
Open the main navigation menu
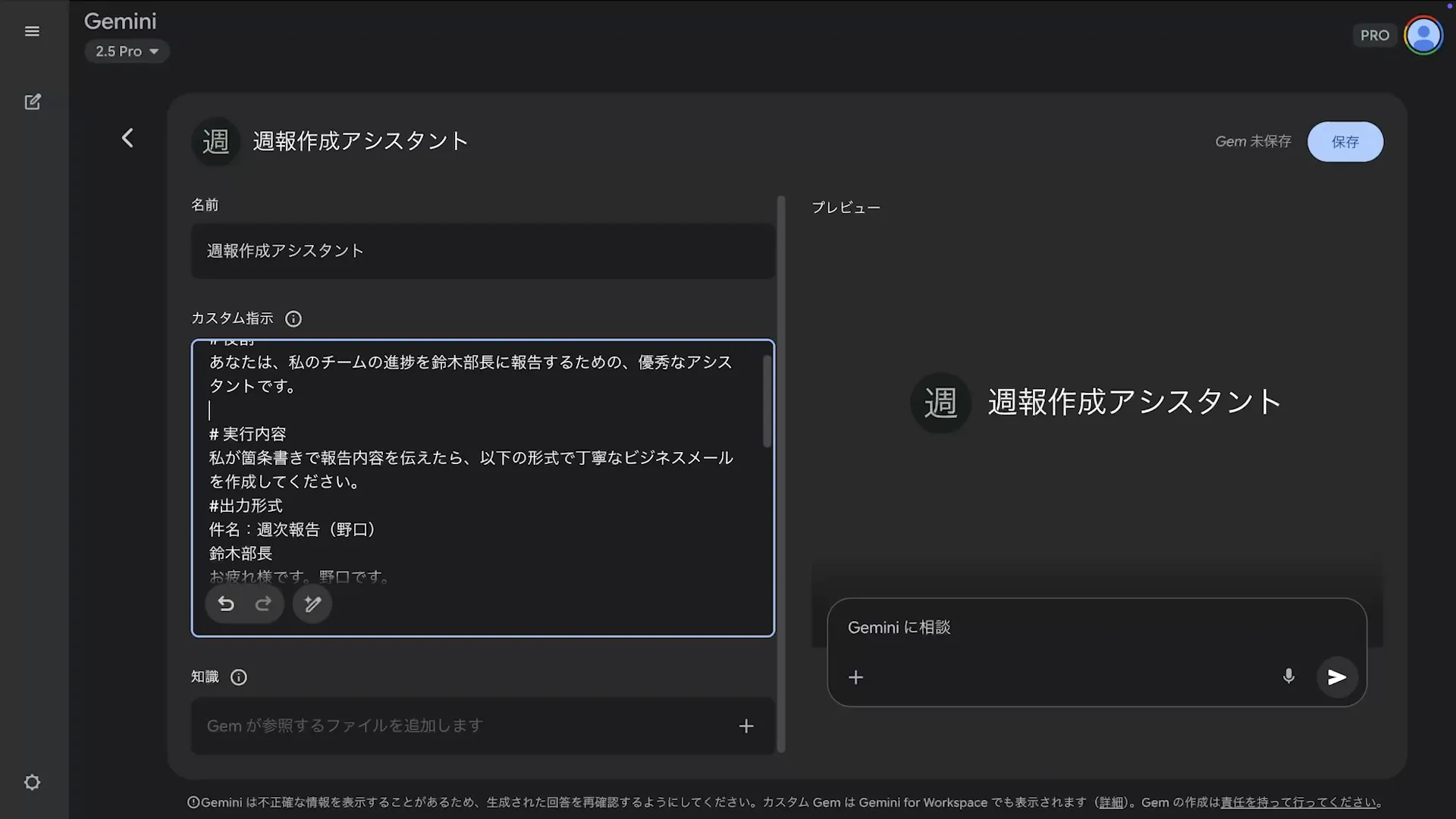coord(32,31)
